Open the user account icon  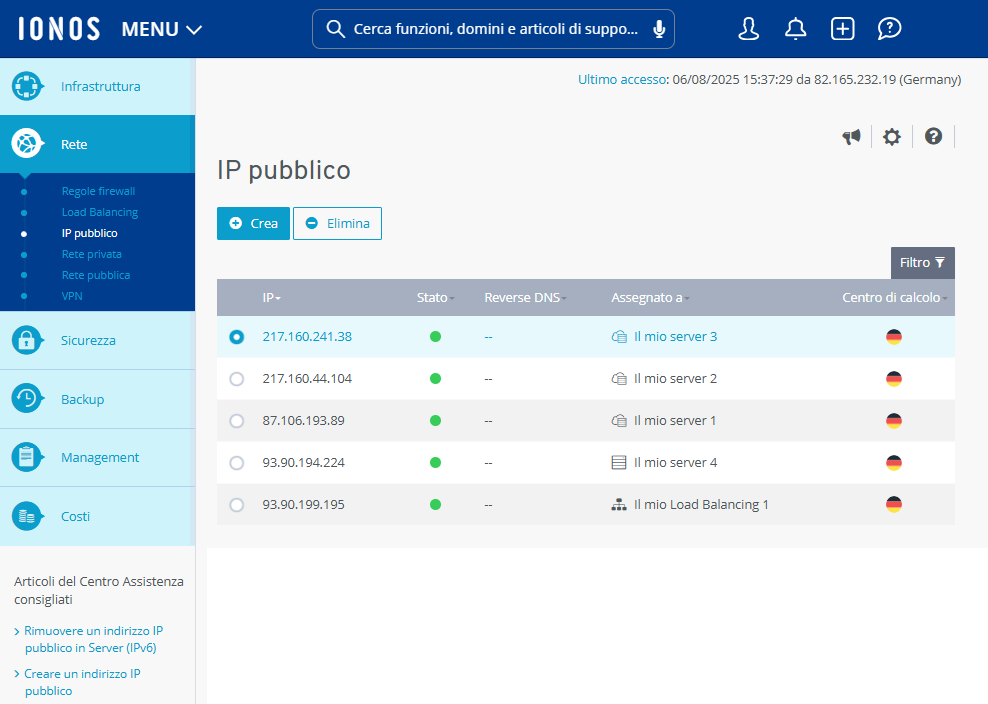point(749,29)
